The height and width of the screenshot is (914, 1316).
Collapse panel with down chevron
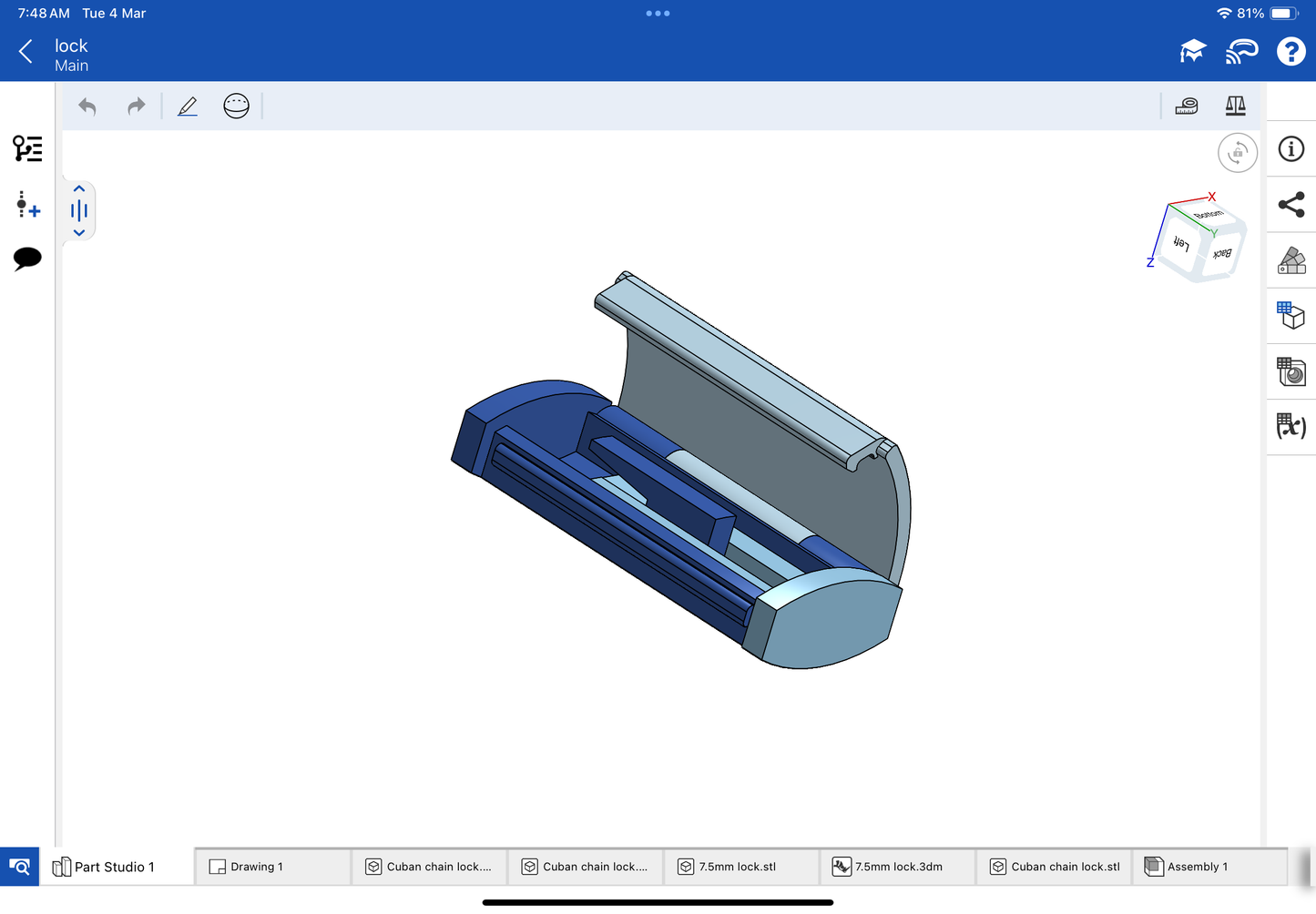coord(79,233)
